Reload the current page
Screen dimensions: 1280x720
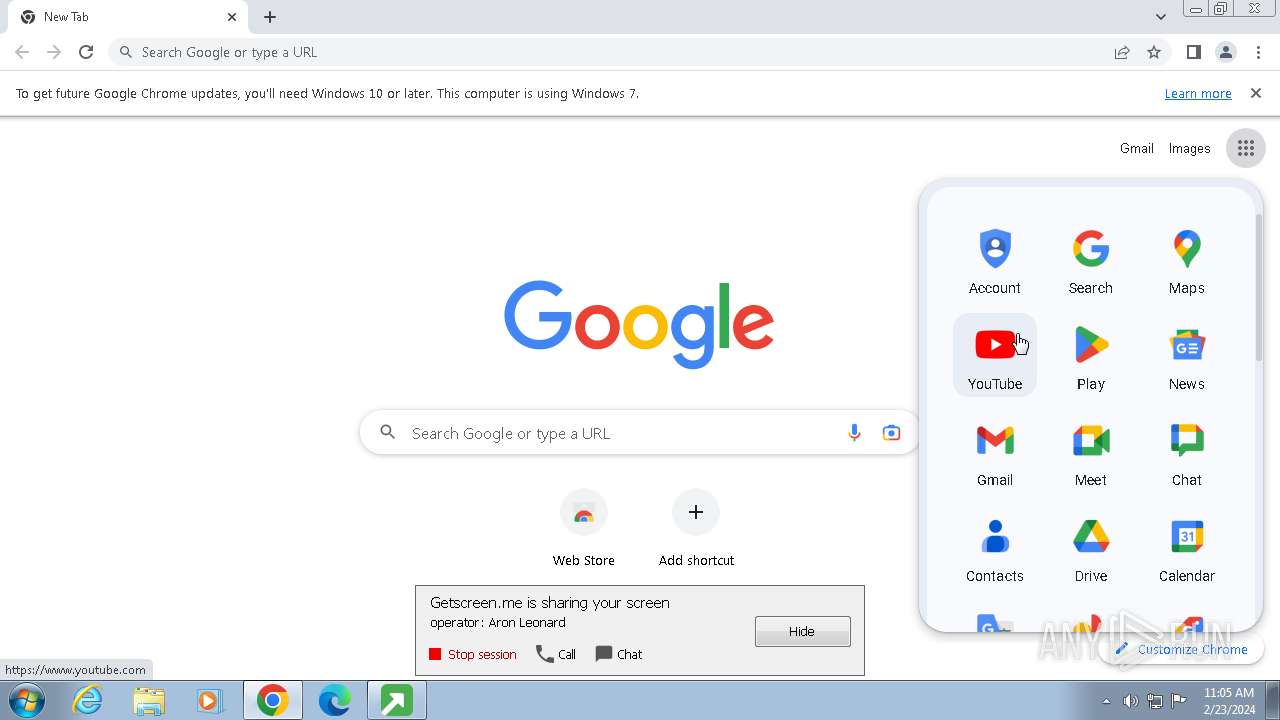(x=86, y=52)
